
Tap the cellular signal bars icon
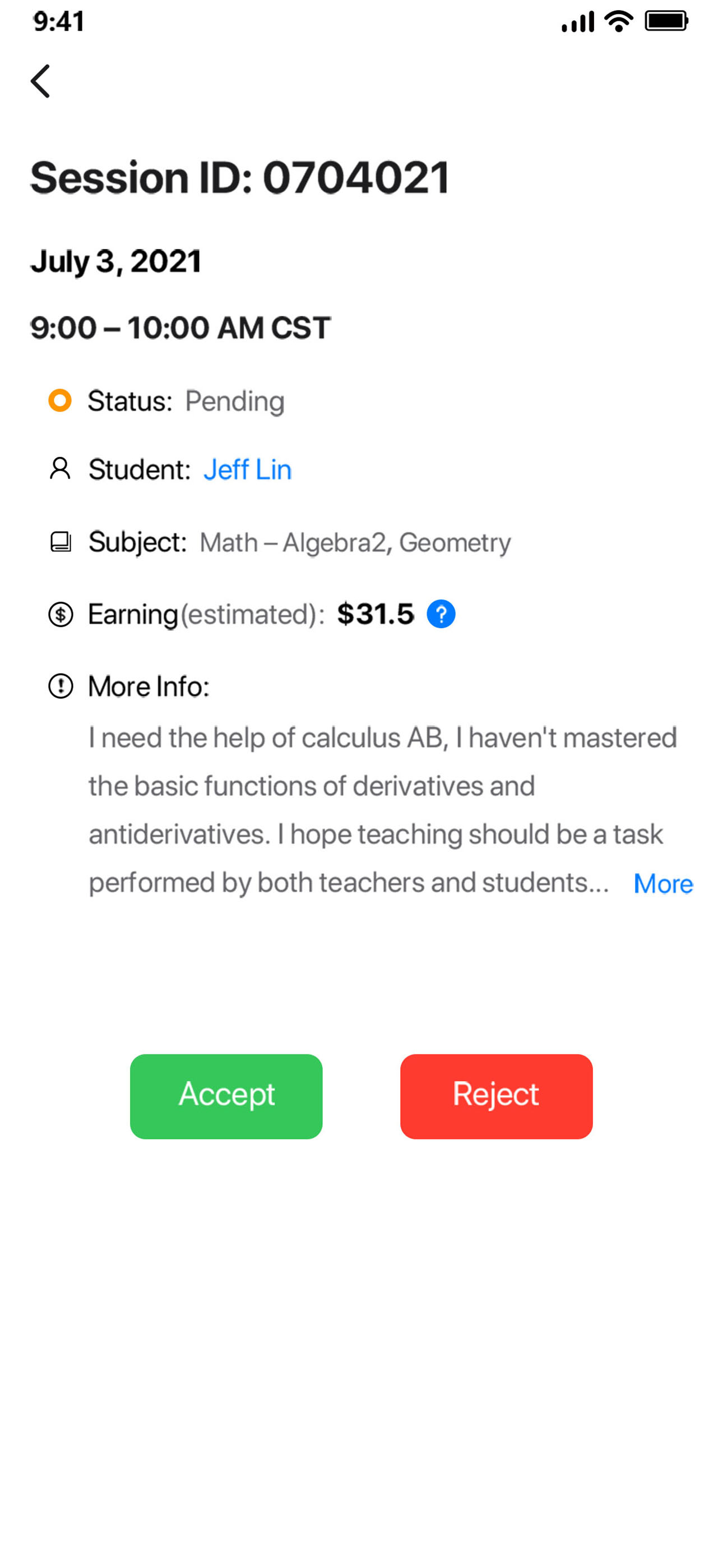(577, 22)
